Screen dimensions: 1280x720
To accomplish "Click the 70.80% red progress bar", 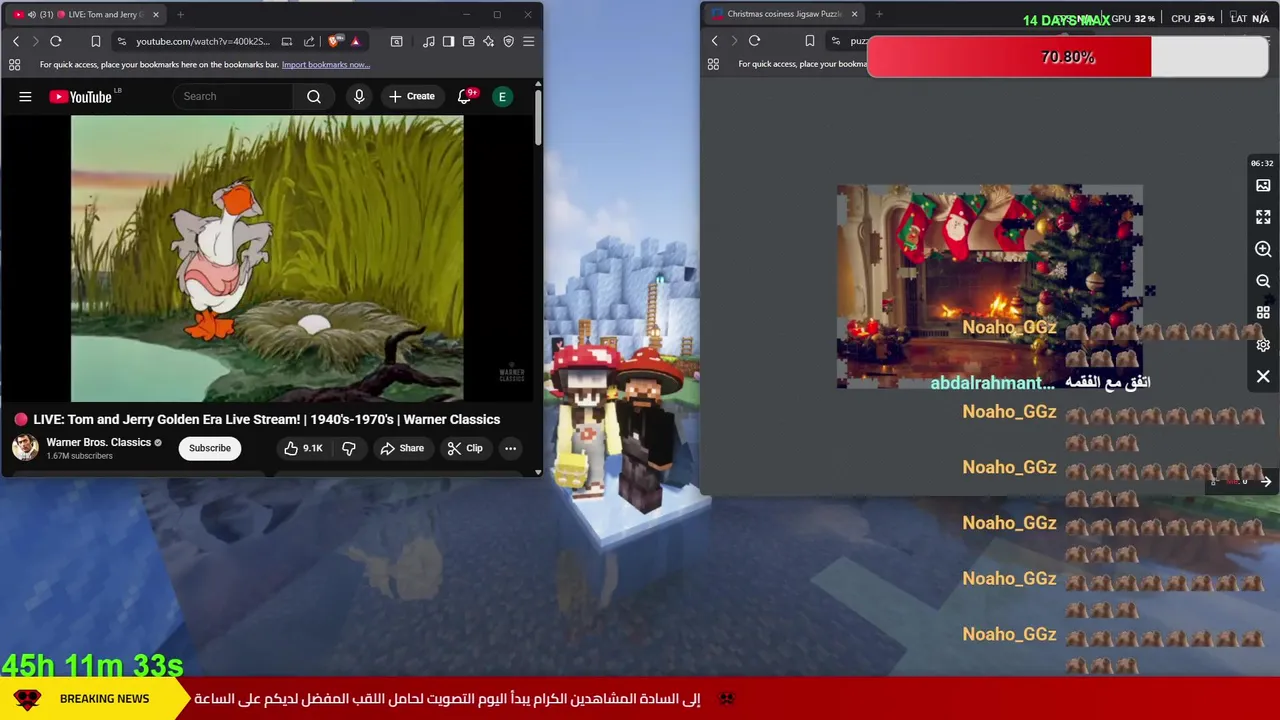I will (1068, 57).
